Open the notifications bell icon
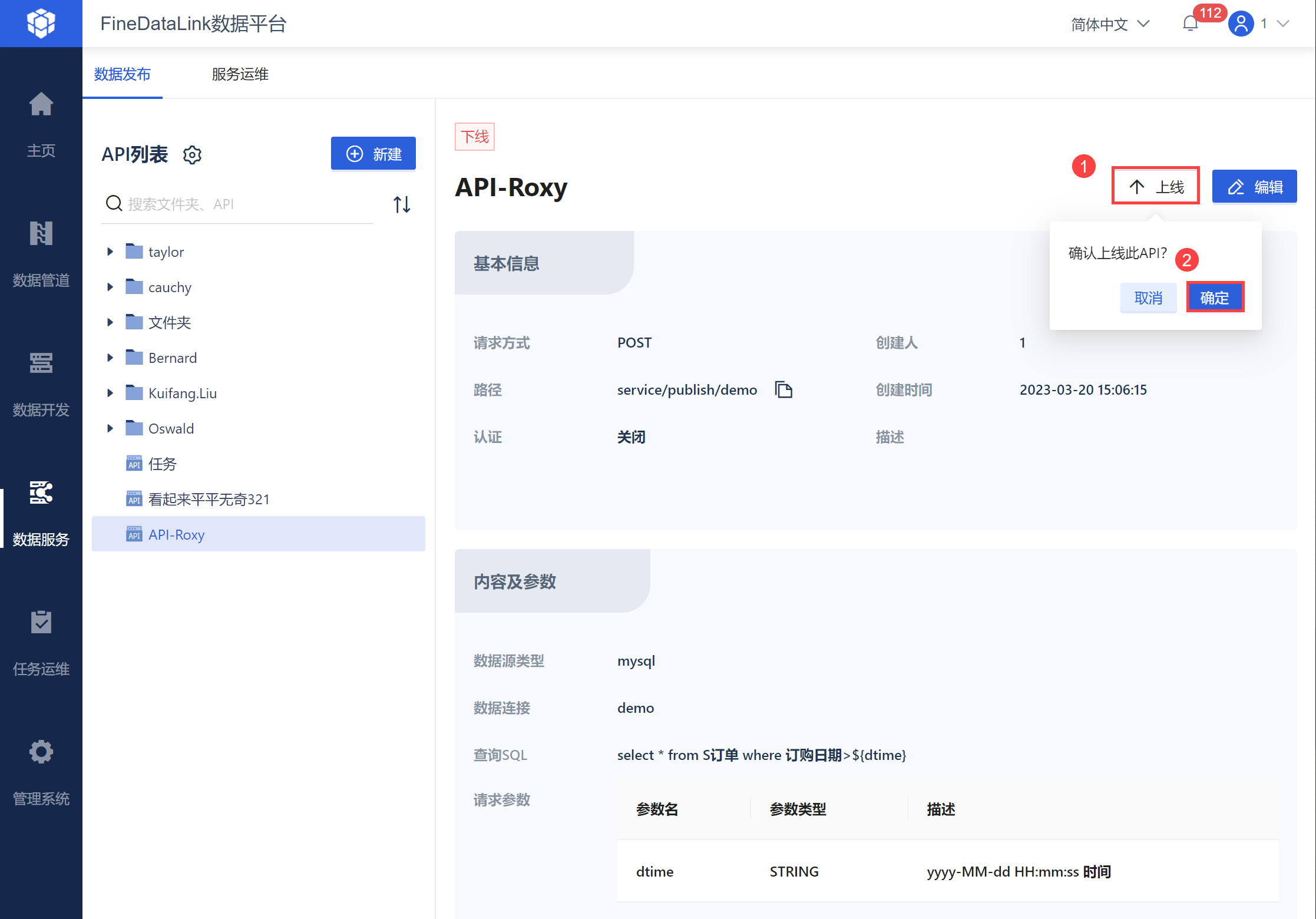Screen dimensions: 1316x919 coord(1190,24)
